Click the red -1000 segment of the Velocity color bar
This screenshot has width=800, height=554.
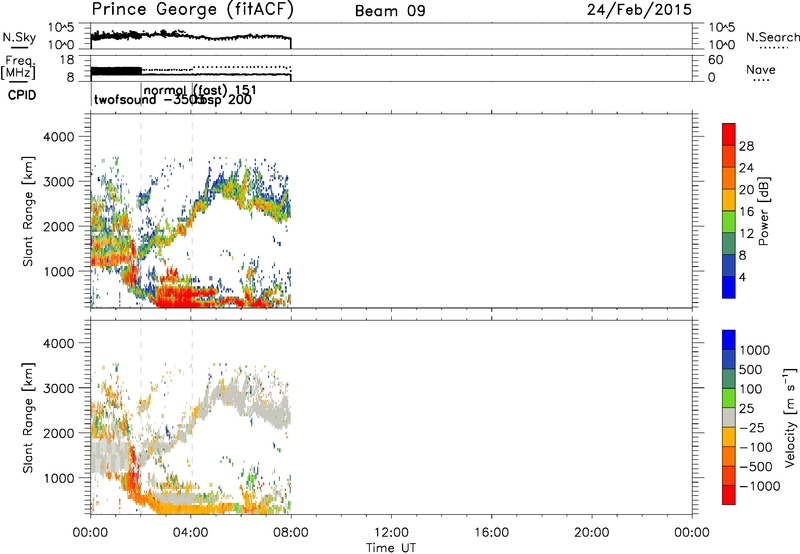729,495
